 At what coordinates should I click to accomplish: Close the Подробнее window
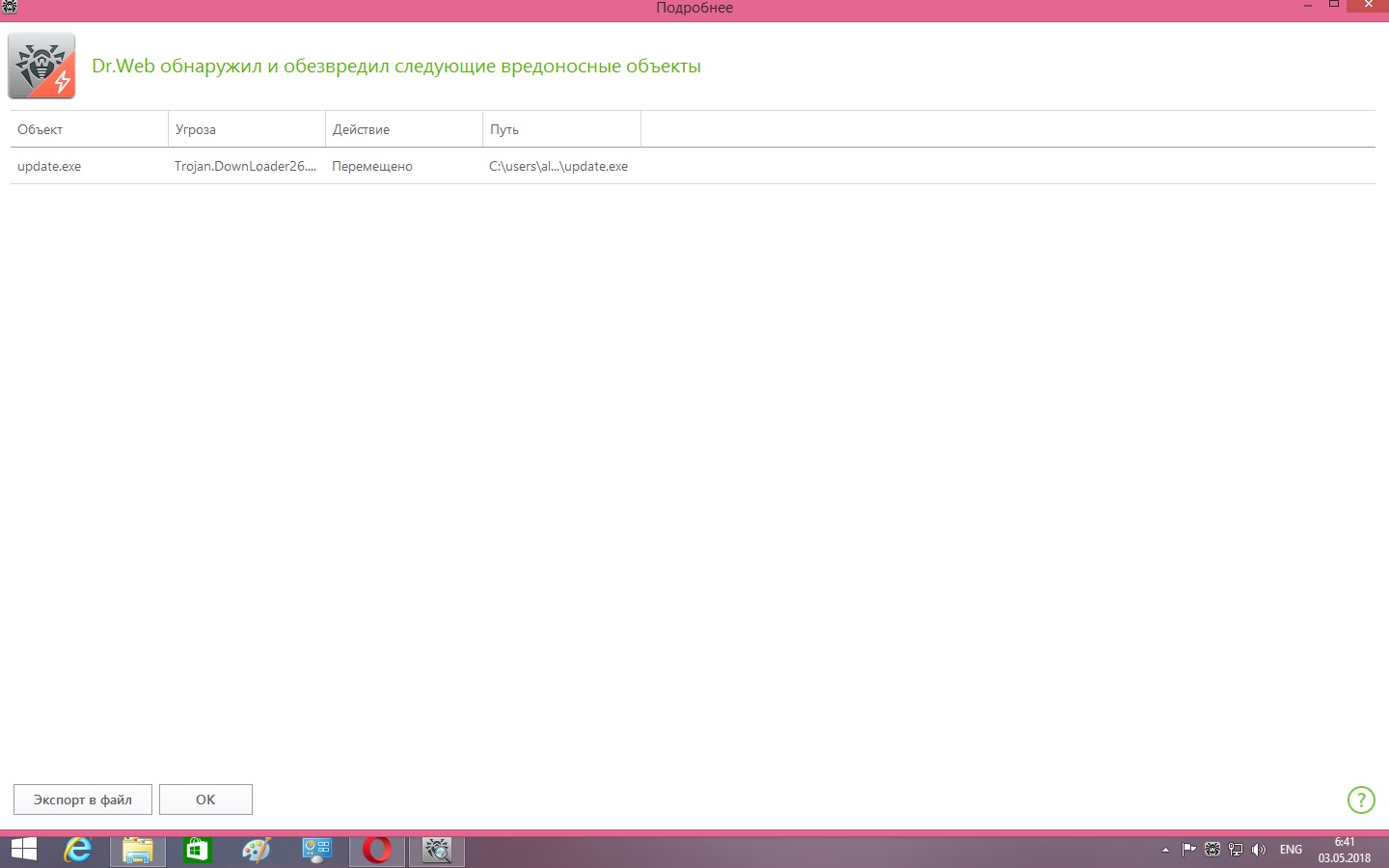tap(1368, 6)
